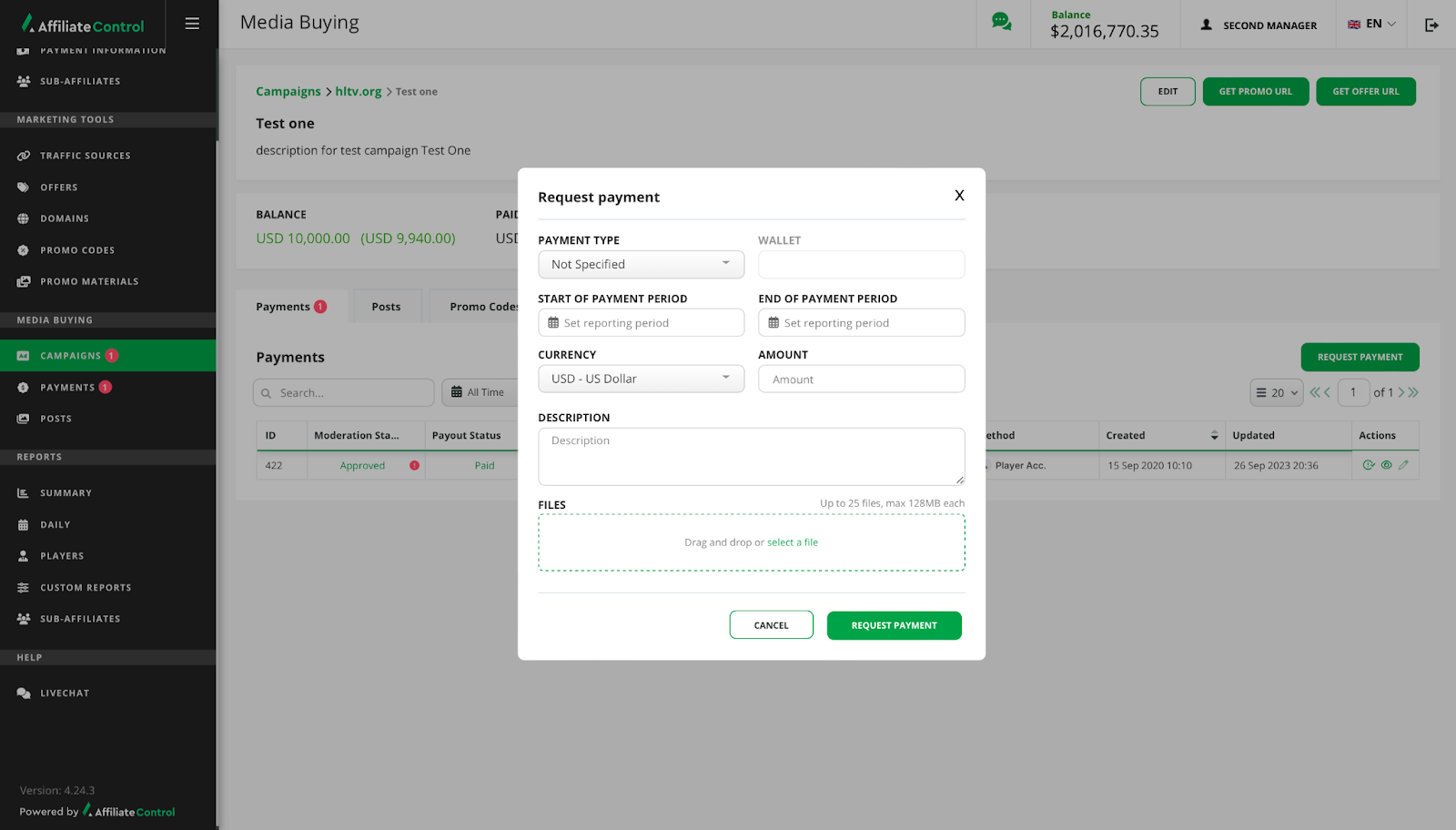The height and width of the screenshot is (830, 1456).
Task: Click the view eye icon in Actions column
Action: pos(1386,465)
